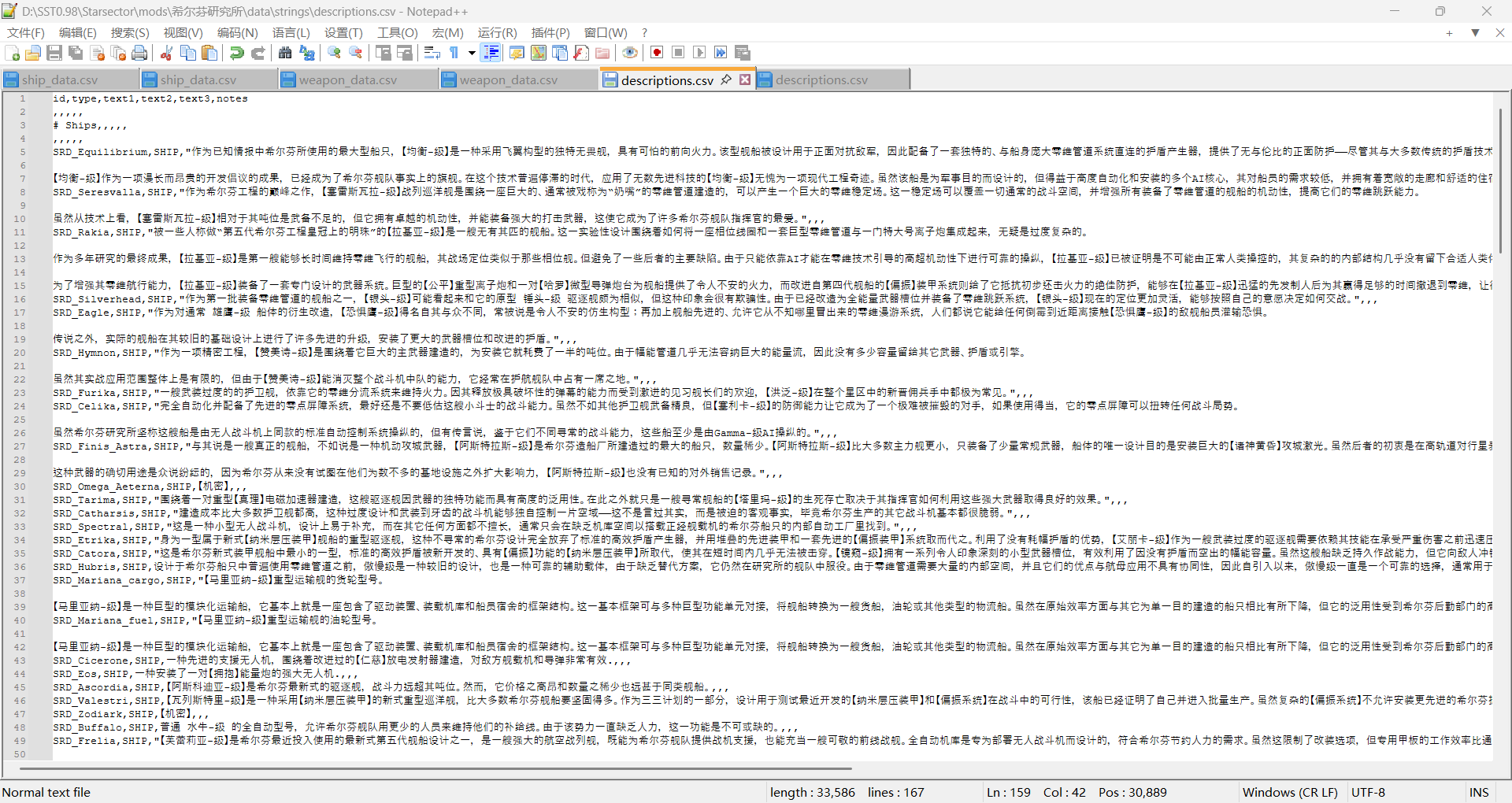This screenshot has width=1512, height=803.
Task: Open the 插件(P) menu
Action: point(550,32)
